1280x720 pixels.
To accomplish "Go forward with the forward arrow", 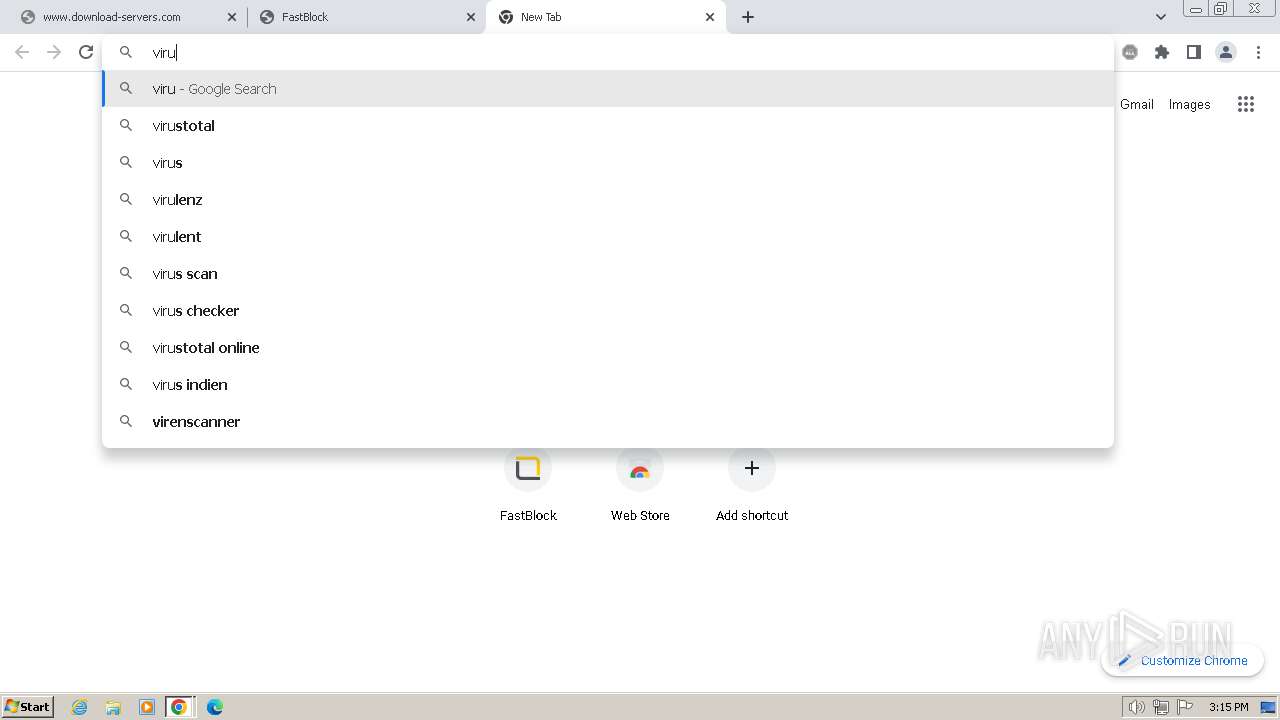I will point(54,52).
